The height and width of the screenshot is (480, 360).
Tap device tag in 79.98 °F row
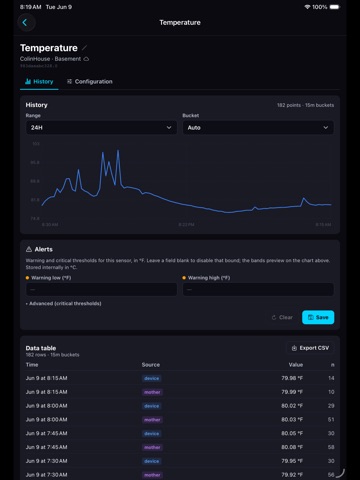pos(152,378)
